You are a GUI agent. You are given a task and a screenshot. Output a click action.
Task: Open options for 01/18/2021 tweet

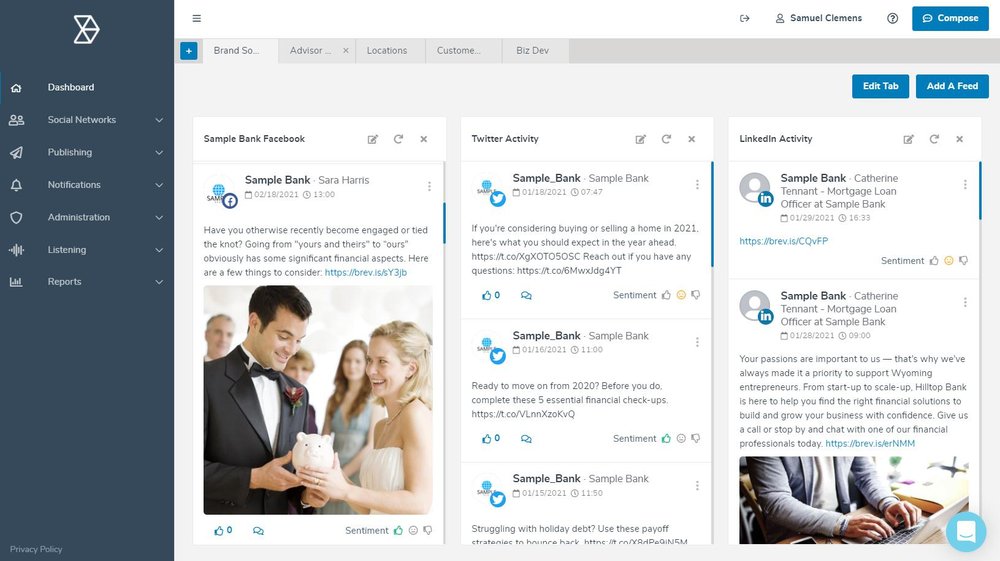[697, 184]
